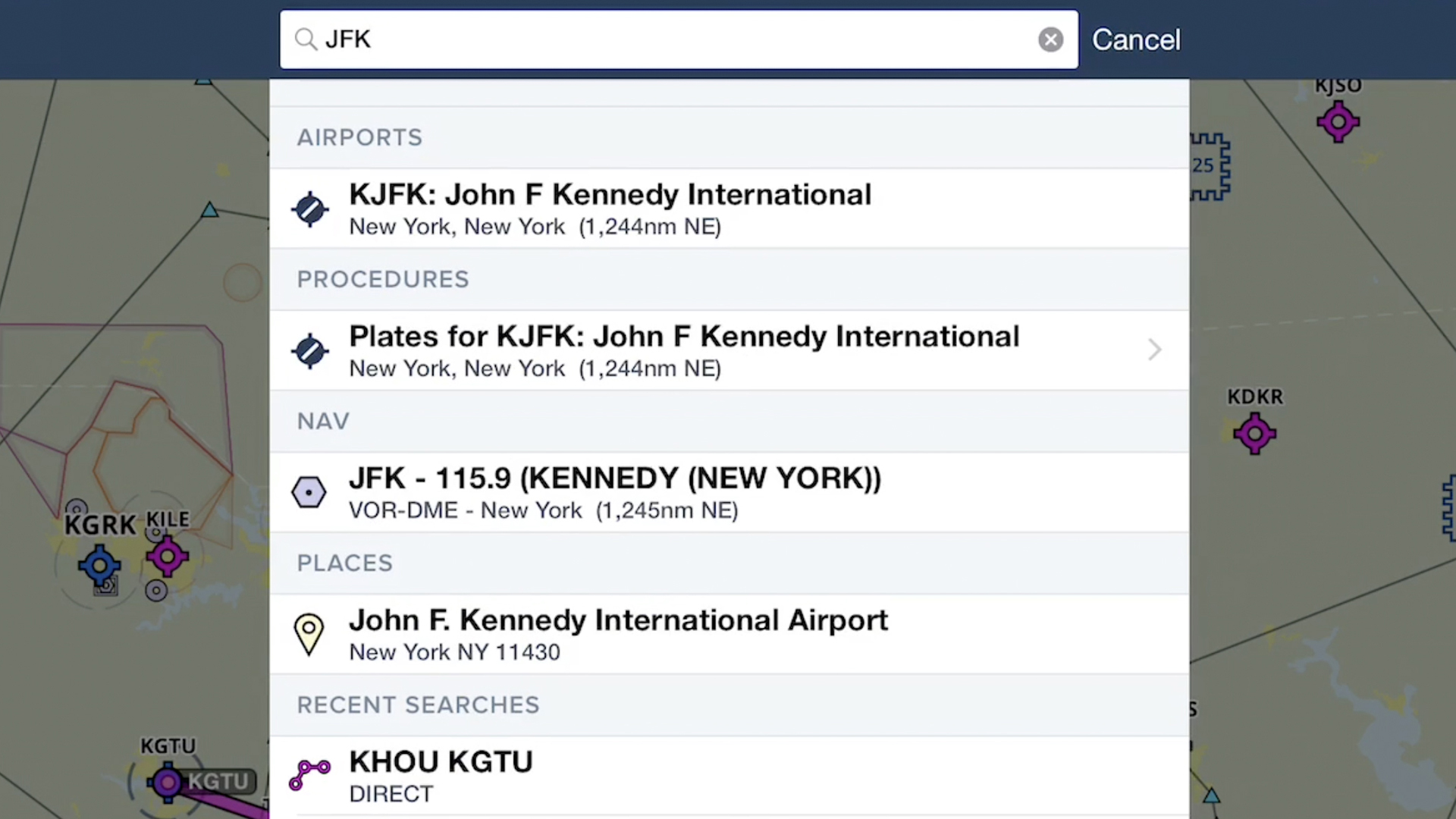Click the route icon beside KHOU KGTU
1456x819 pixels.
pos(309,775)
